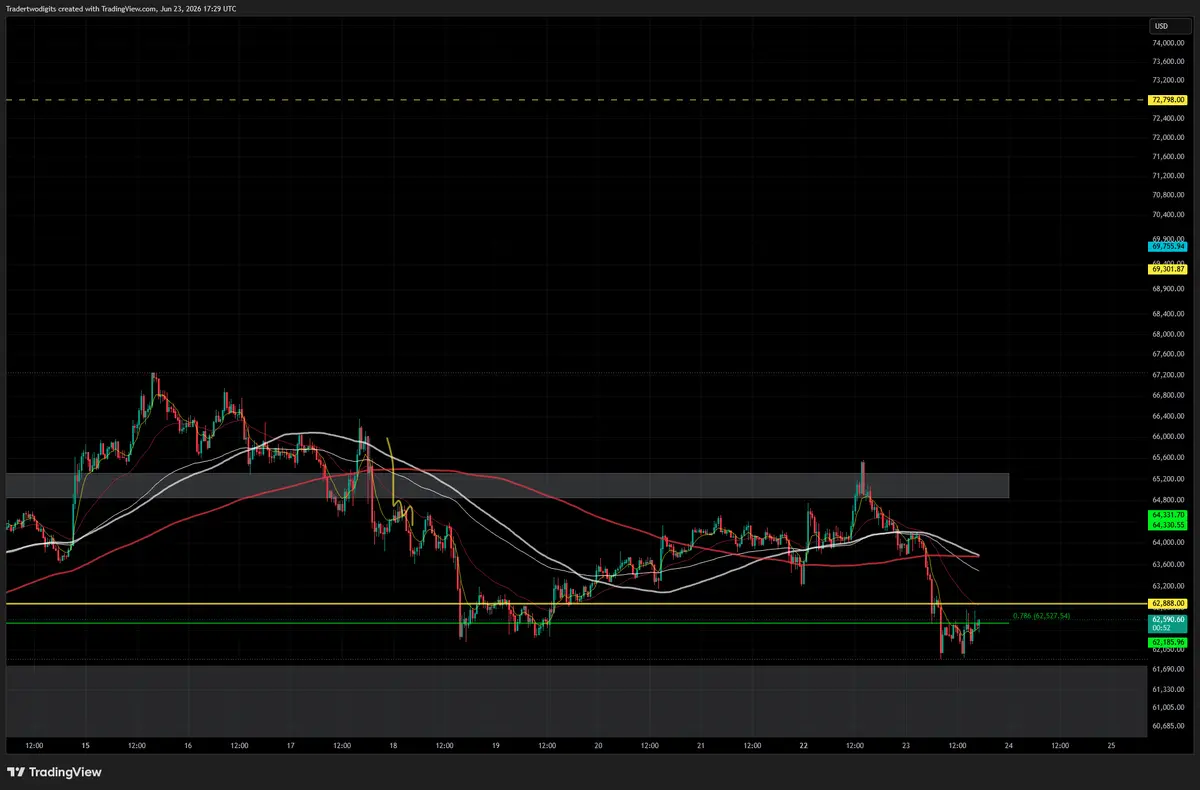Click the 60,685.00 price axis label

[x=1168, y=726]
